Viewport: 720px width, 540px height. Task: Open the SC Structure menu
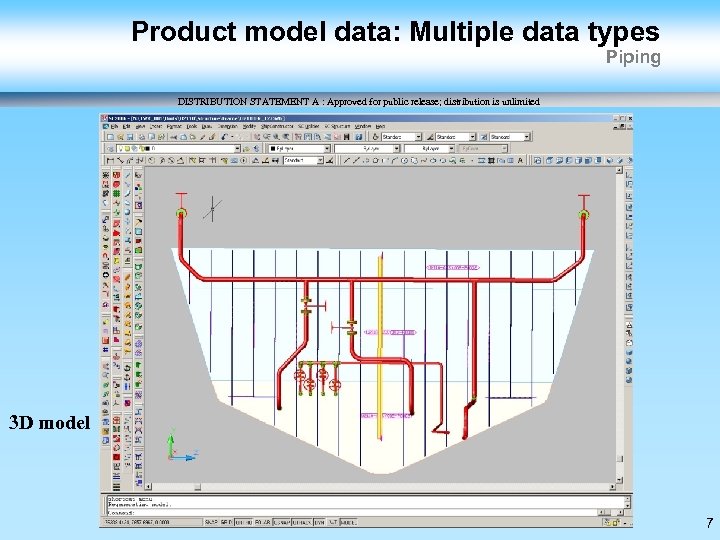pos(337,126)
